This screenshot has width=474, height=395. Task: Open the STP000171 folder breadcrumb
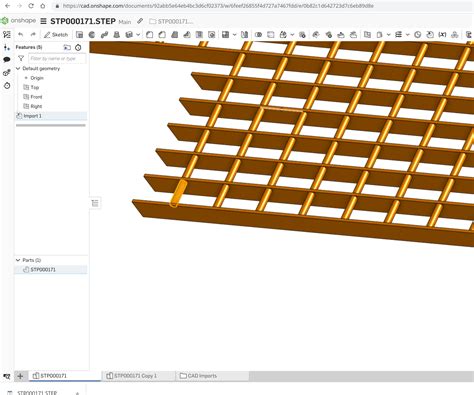click(x=171, y=21)
